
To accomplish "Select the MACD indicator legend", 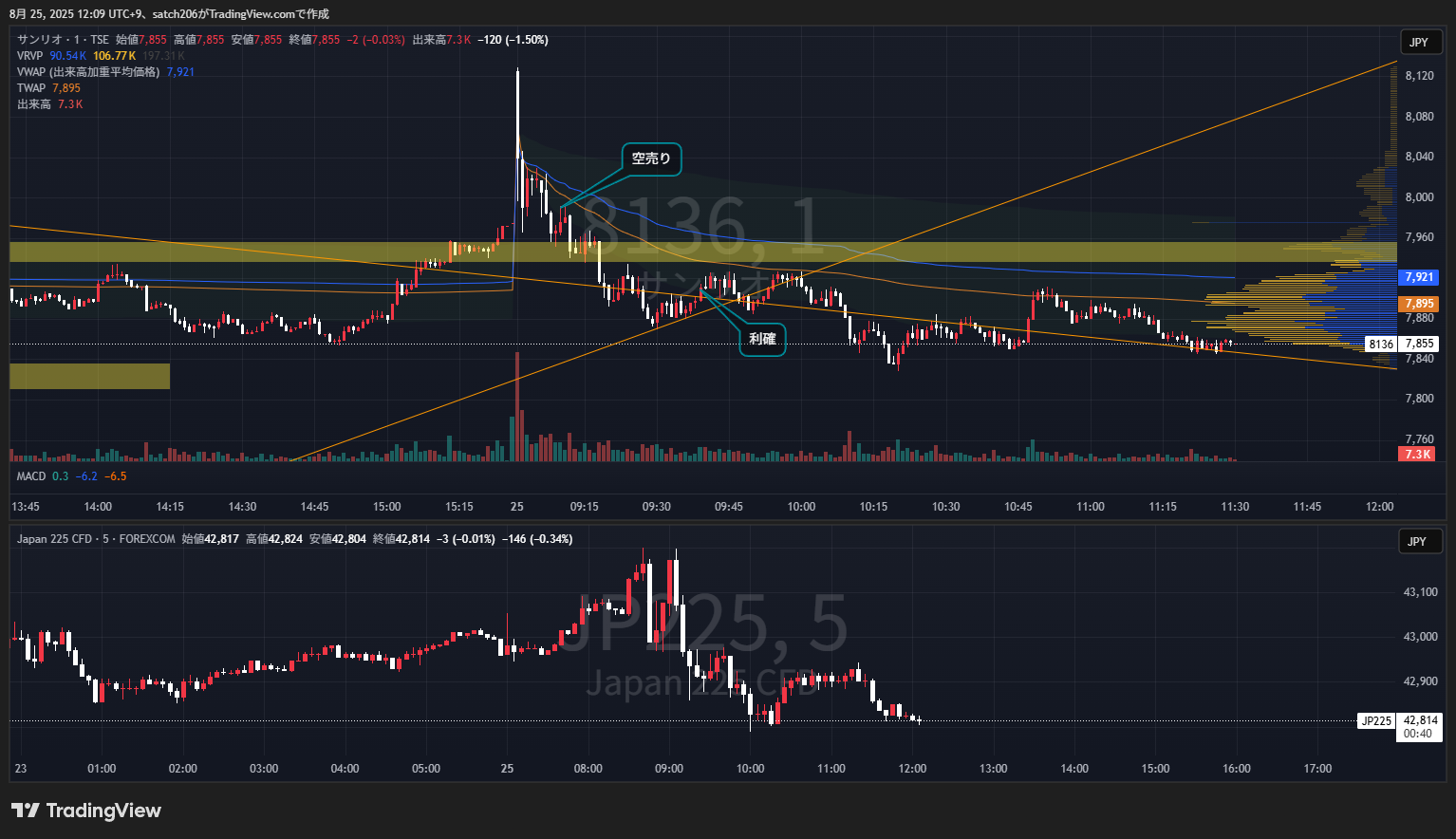I will click(x=31, y=476).
